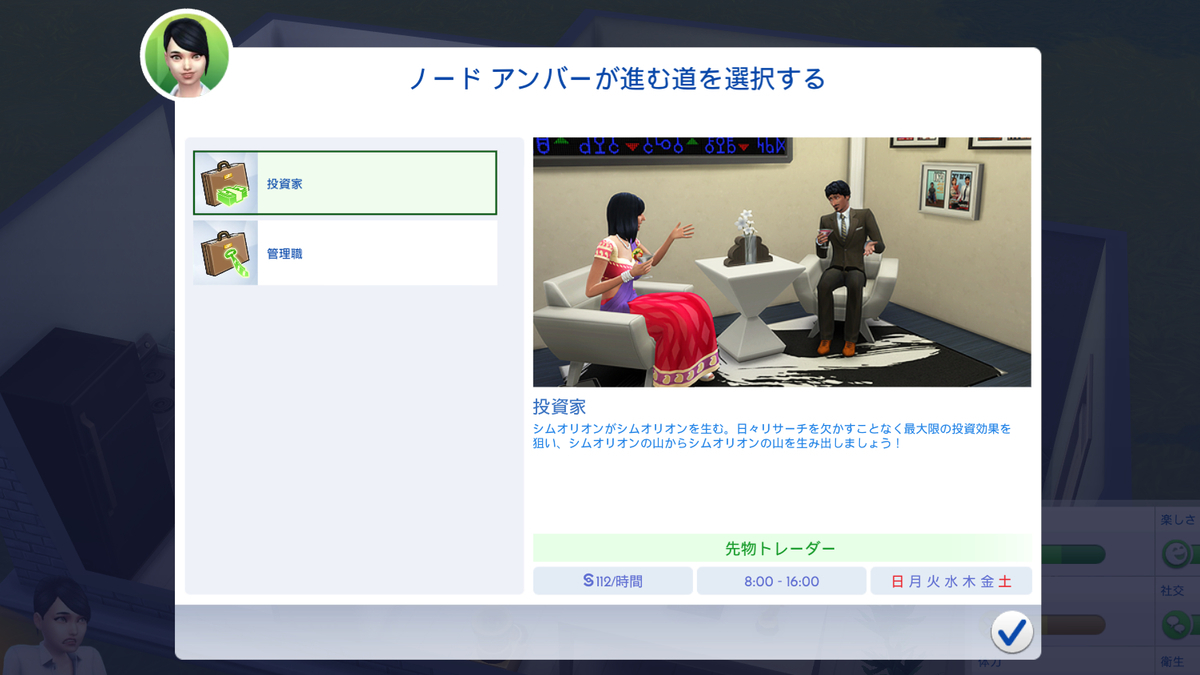Click the 楽しさ fun need icon
The height and width of the screenshot is (675, 1200).
point(1176,553)
